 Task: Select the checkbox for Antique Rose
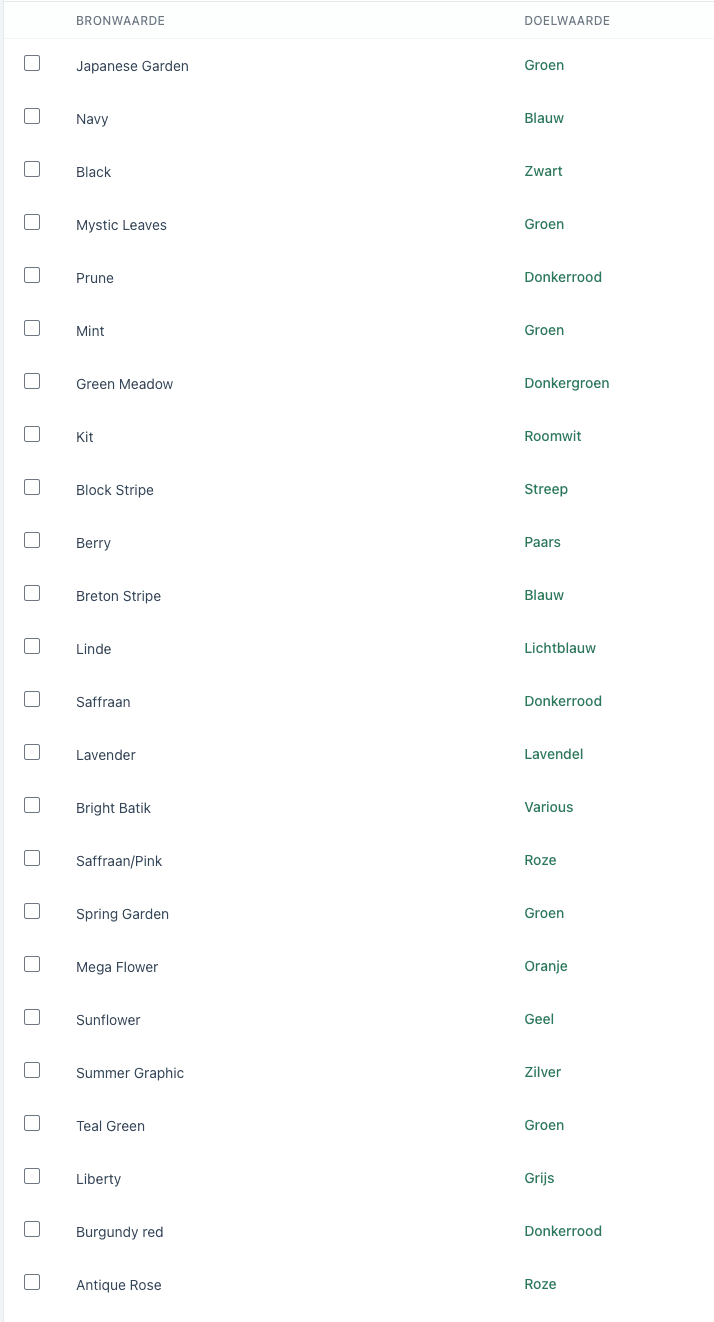tap(32, 1281)
